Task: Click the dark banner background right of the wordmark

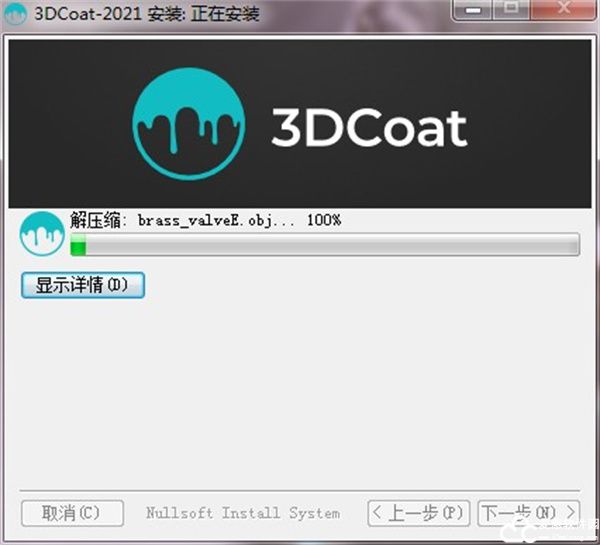Action: click(x=530, y=128)
